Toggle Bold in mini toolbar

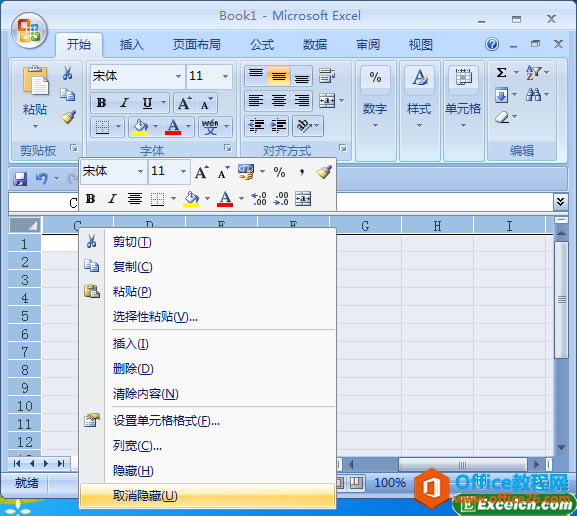[x=90, y=199]
